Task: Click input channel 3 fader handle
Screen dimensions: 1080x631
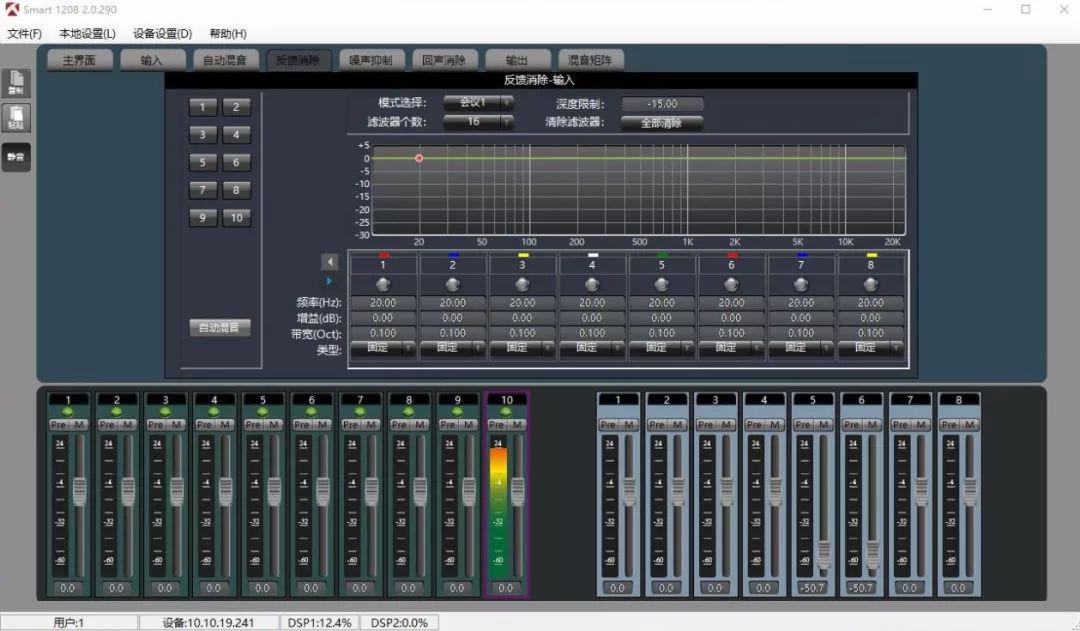Action: click(177, 490)
